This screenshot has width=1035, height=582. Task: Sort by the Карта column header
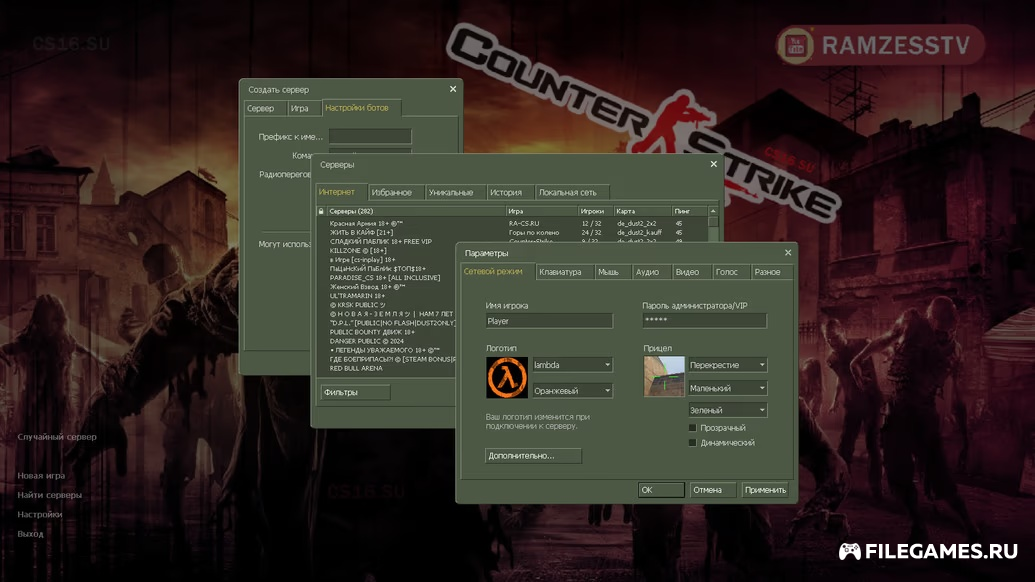pyautogui.click(x=642, y=211)
